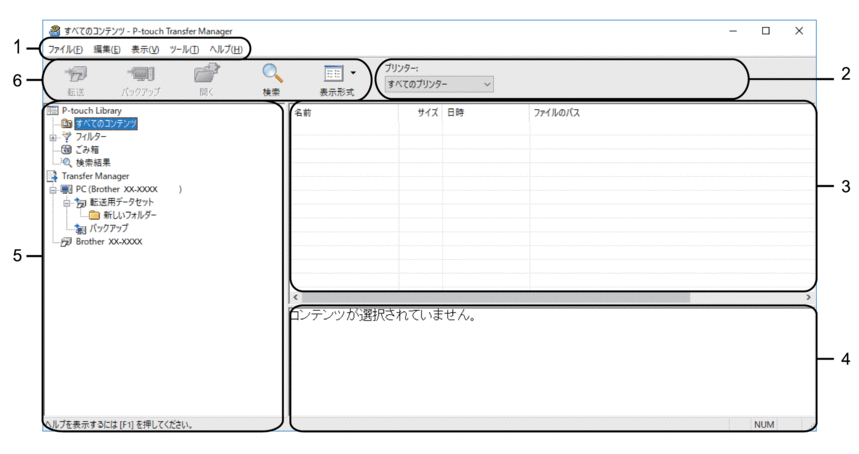The width and height of the screenshot is (859, 454).
Task: Open the ツール(T) menu
Action: point(184,49)
